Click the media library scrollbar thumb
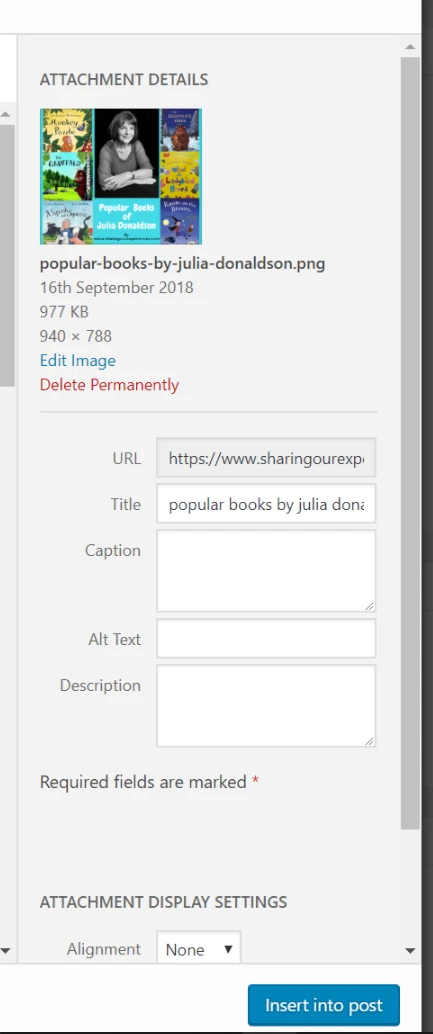This screenshot has width=433, height=1034. pos(5,256)
